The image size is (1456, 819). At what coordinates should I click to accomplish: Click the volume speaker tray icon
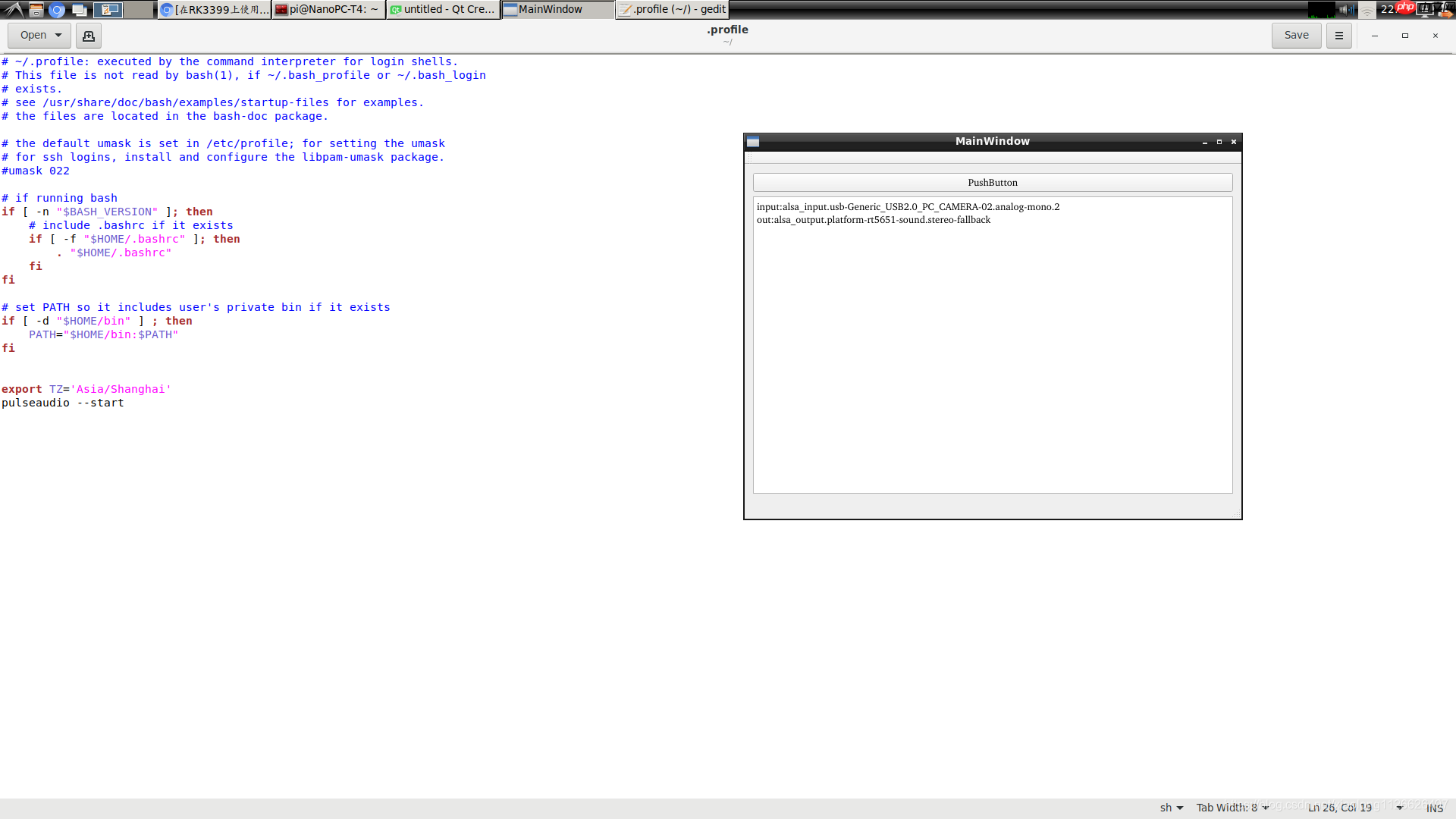(1346, 9)
